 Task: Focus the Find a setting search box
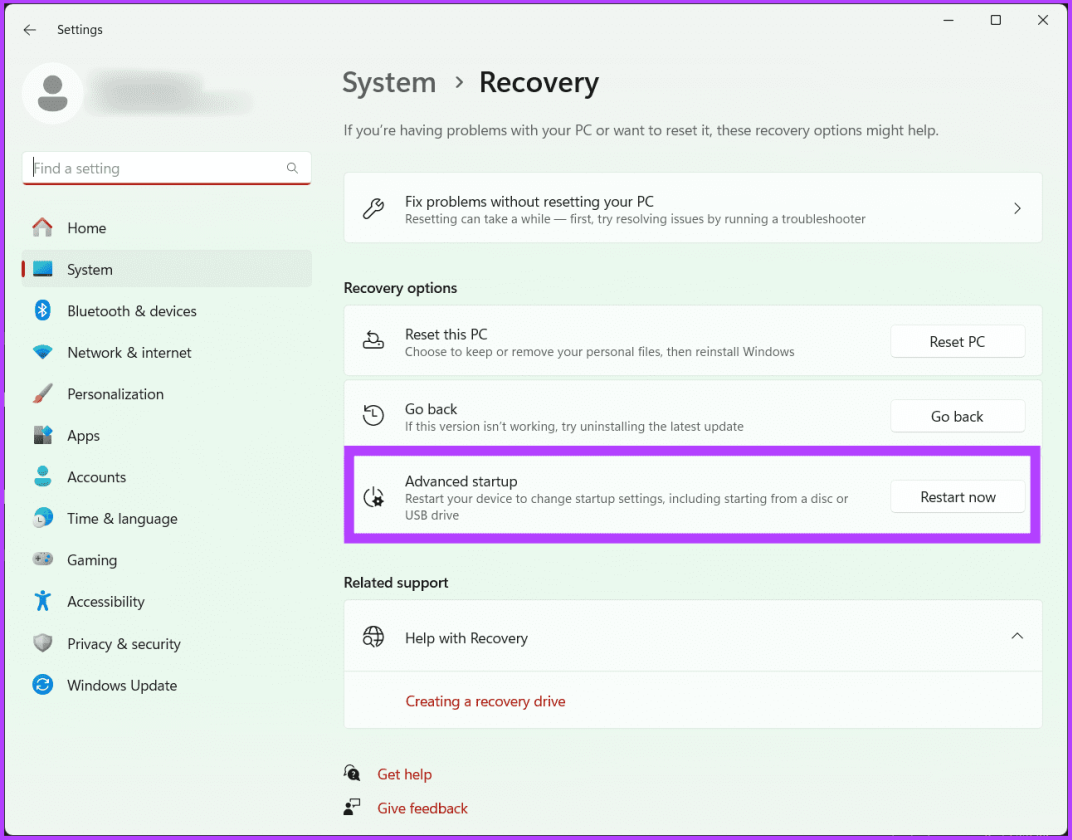155,168
